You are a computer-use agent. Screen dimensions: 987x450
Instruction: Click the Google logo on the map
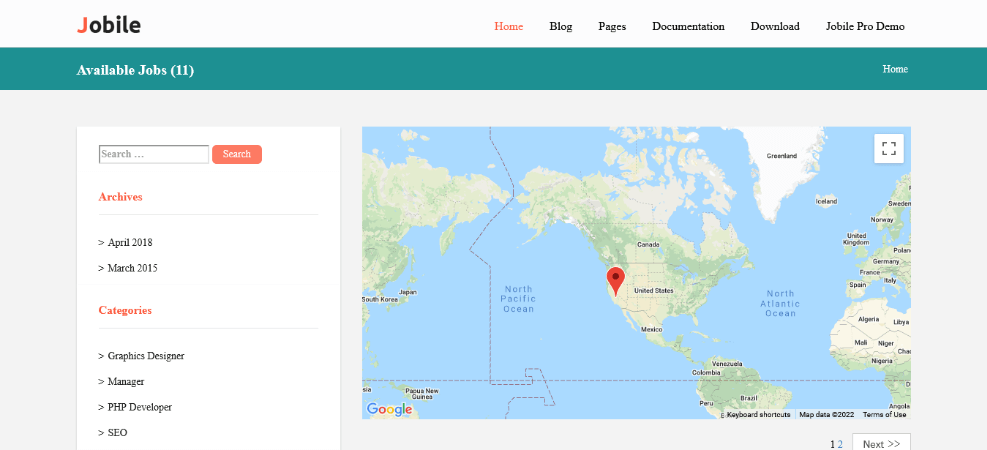coord(390,410)
